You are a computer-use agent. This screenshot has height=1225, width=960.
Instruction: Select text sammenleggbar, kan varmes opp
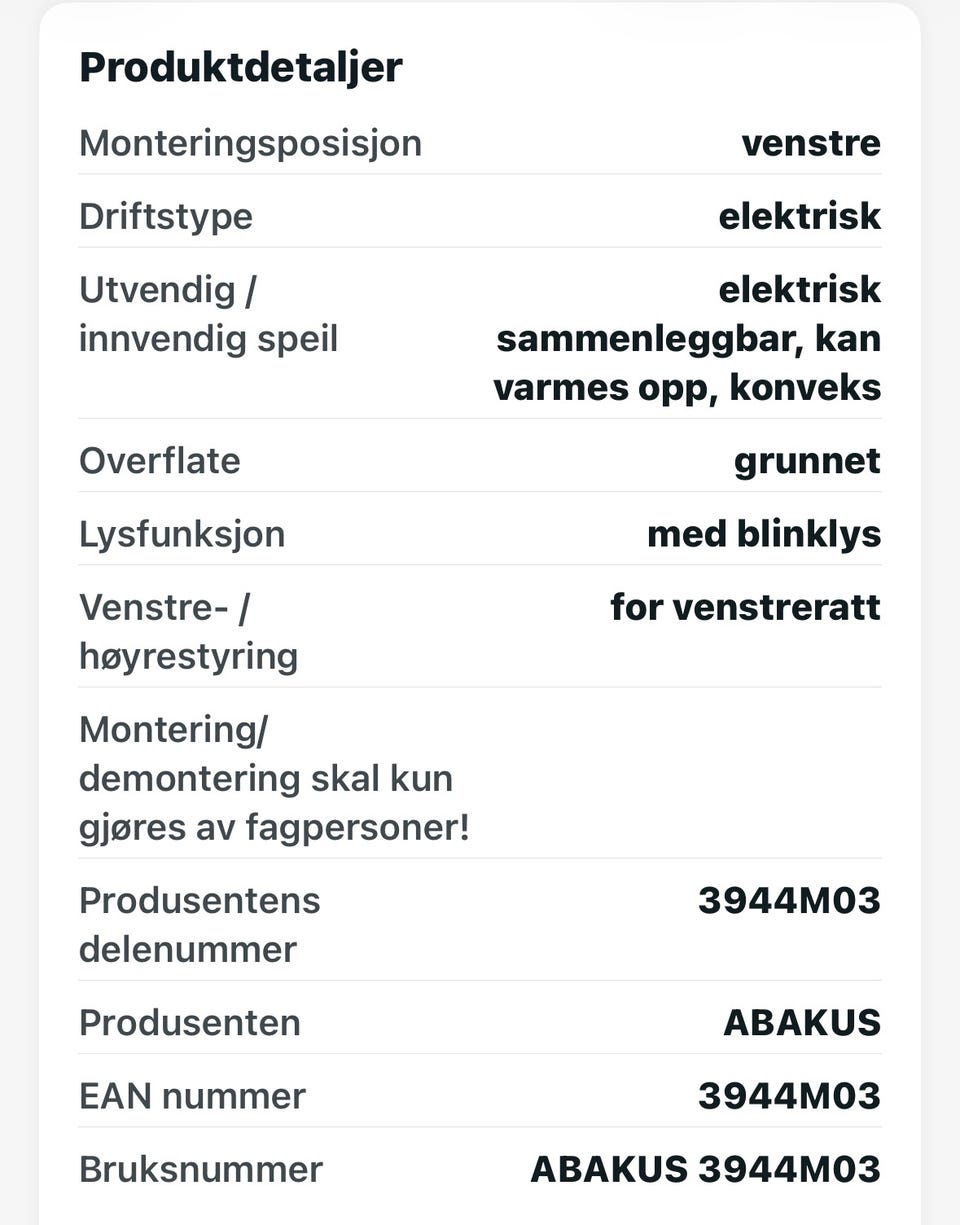click(689, 363)
